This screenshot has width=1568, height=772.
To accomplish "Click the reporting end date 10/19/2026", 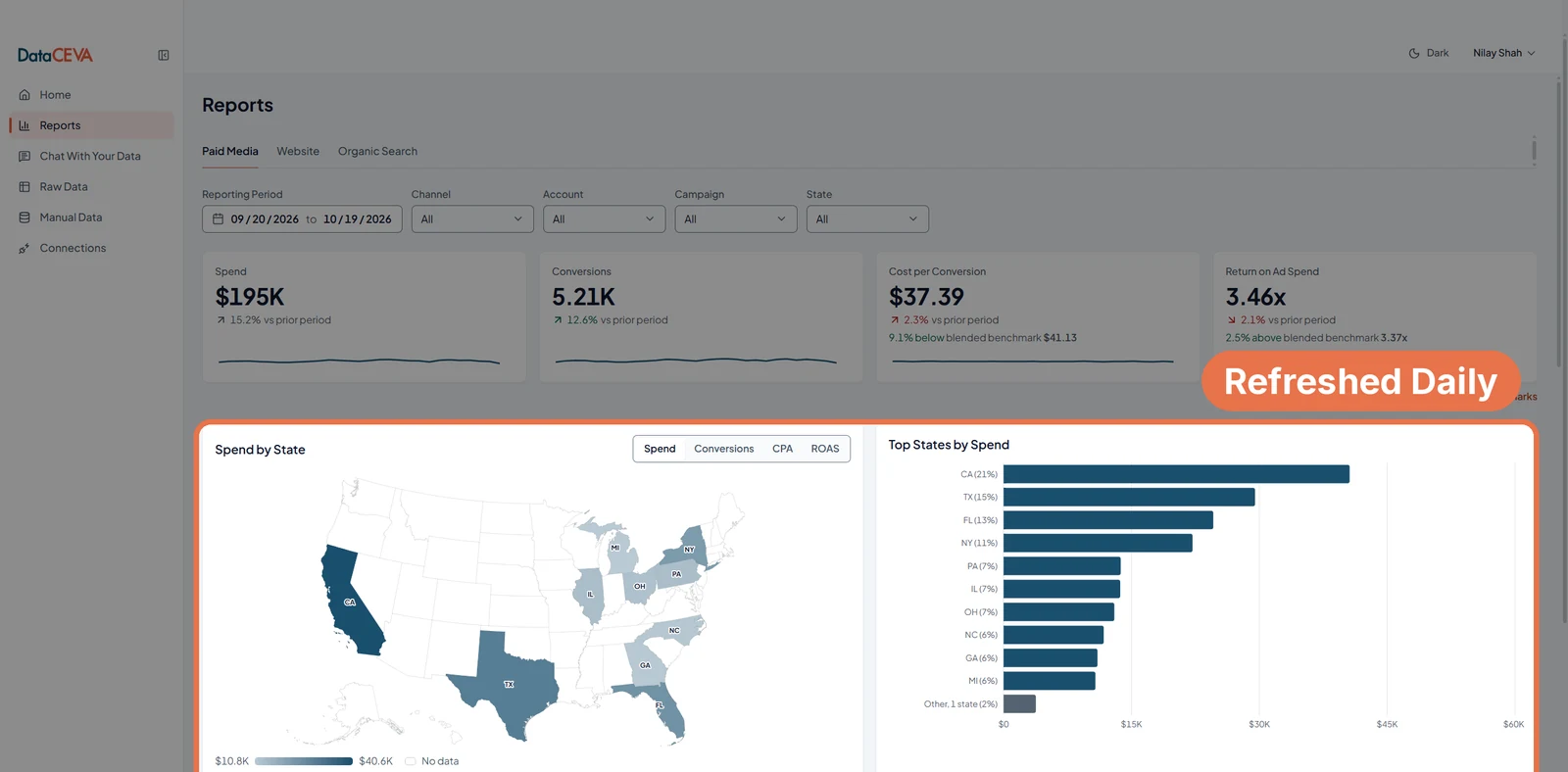I will [x=358, y=219].
